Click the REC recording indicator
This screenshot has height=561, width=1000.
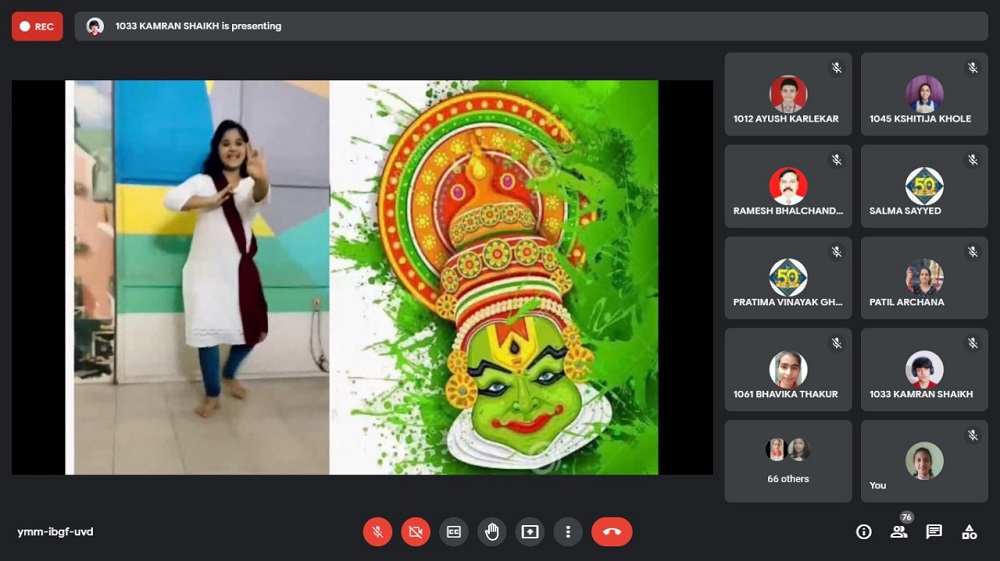37,27
